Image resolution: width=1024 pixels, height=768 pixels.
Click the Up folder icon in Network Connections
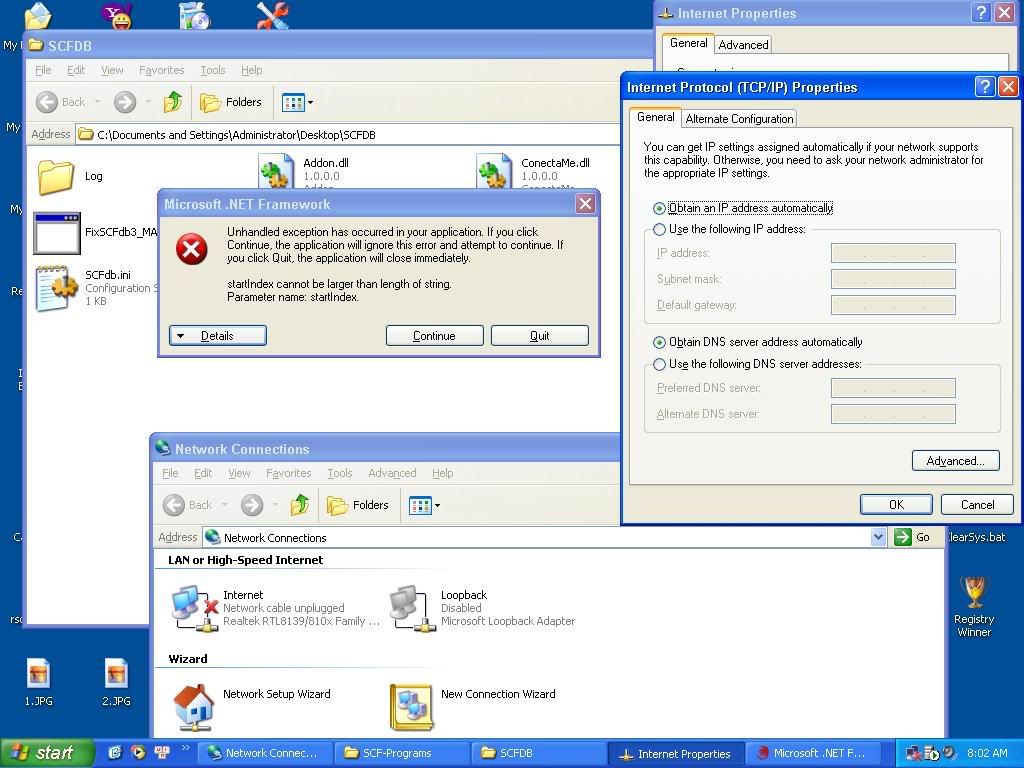pyautogui.click(x=299, y=505)
